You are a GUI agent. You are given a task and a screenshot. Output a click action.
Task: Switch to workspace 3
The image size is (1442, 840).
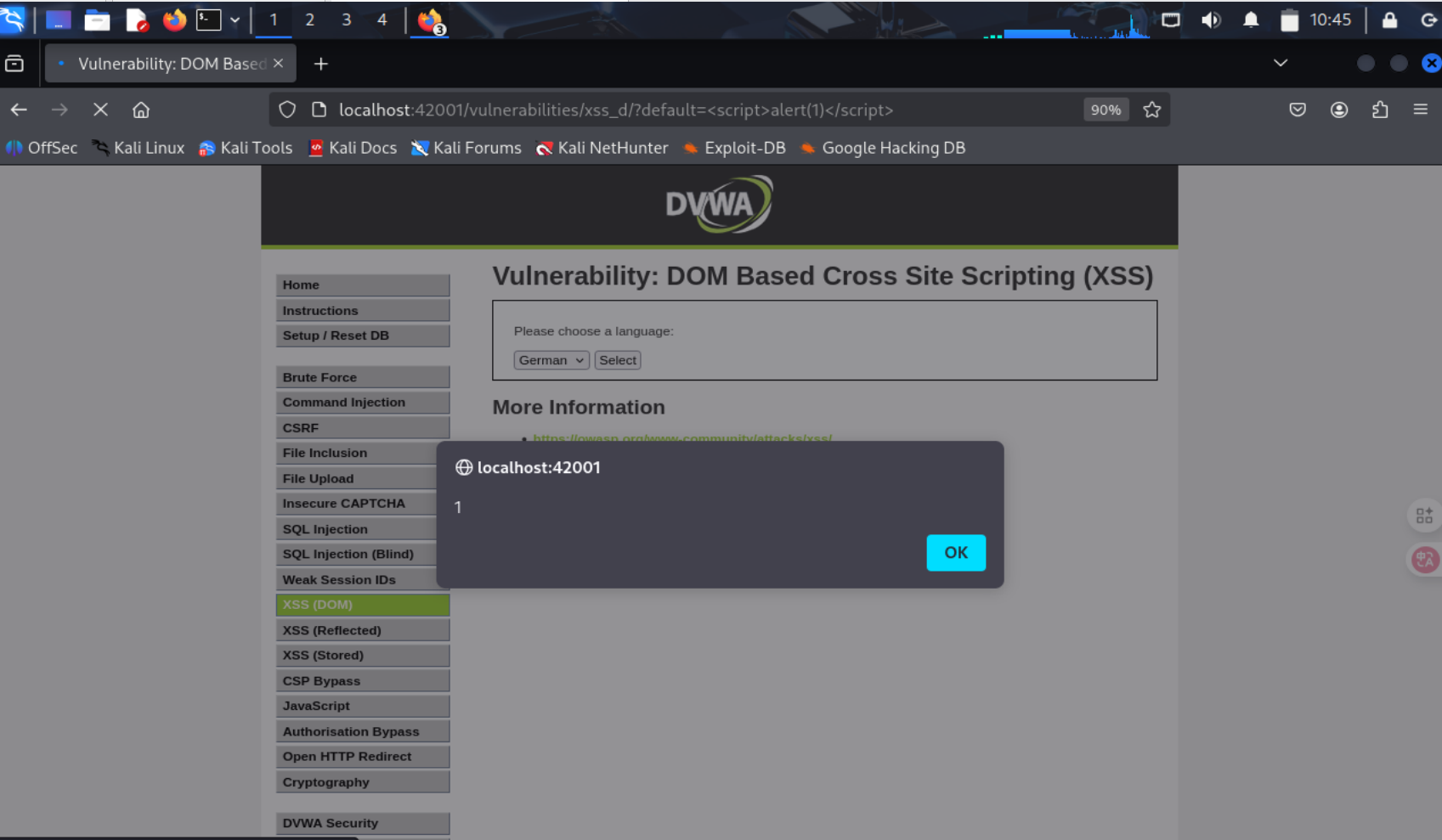[347, 20]
